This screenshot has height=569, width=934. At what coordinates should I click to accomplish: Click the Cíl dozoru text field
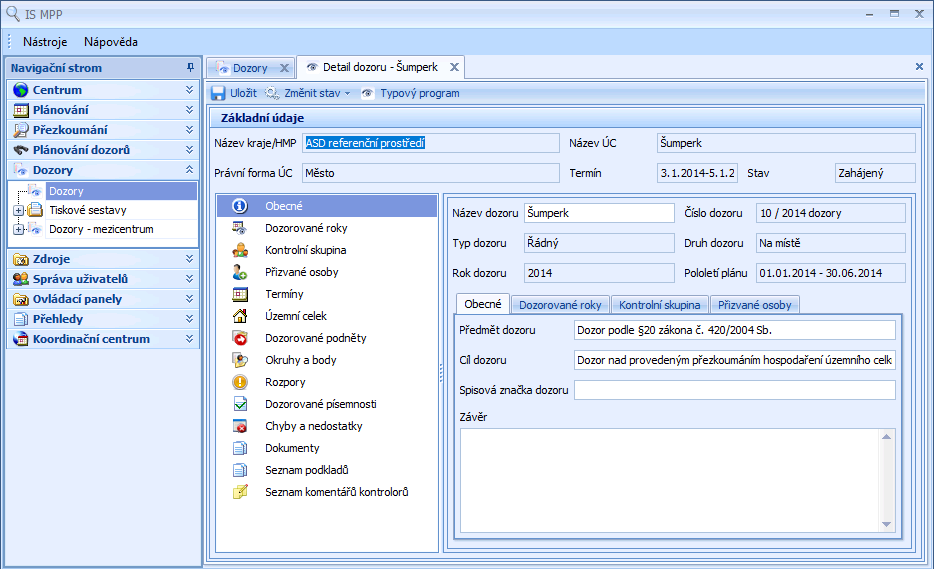tap(734, 360)
